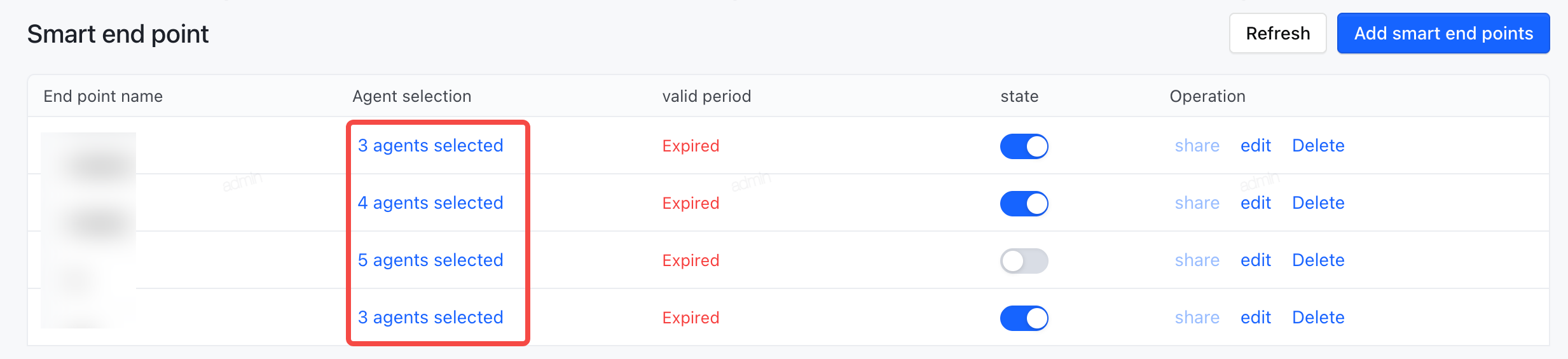
Task: Share the first row end point
Action: [1197, 146]
